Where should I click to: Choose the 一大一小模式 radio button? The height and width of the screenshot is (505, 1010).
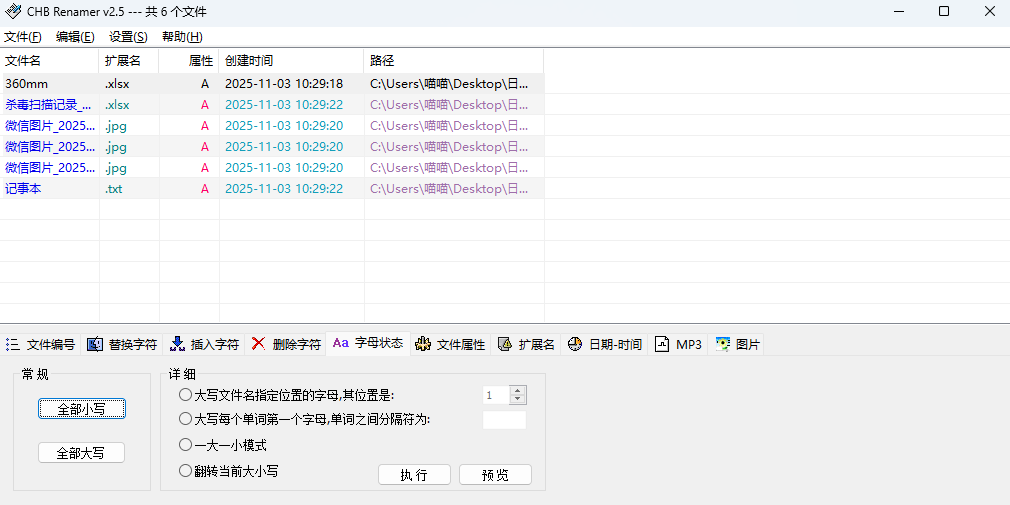tap(185, 444)
